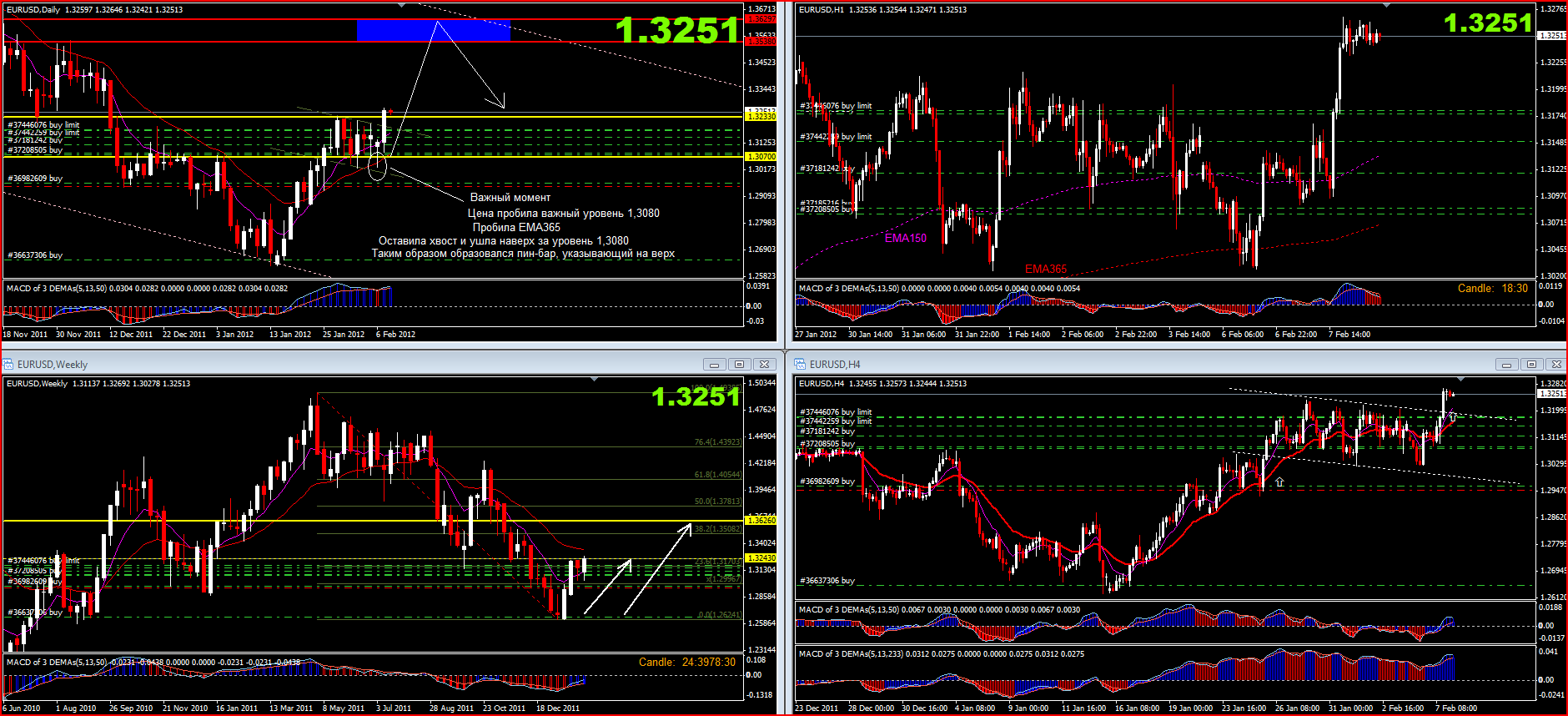1568x716 pixels.
Task: Select order #37181242 buy on H4 chart
Action: coord(827,431)
